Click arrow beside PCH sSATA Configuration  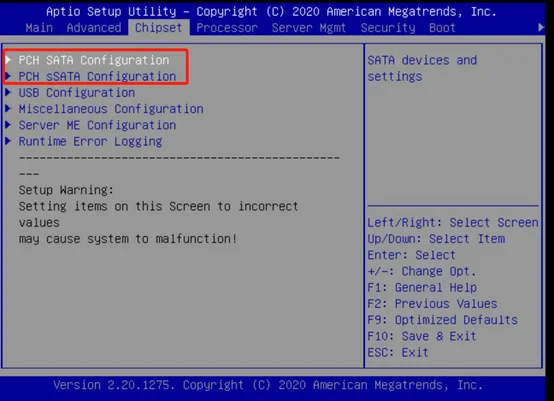8,76
